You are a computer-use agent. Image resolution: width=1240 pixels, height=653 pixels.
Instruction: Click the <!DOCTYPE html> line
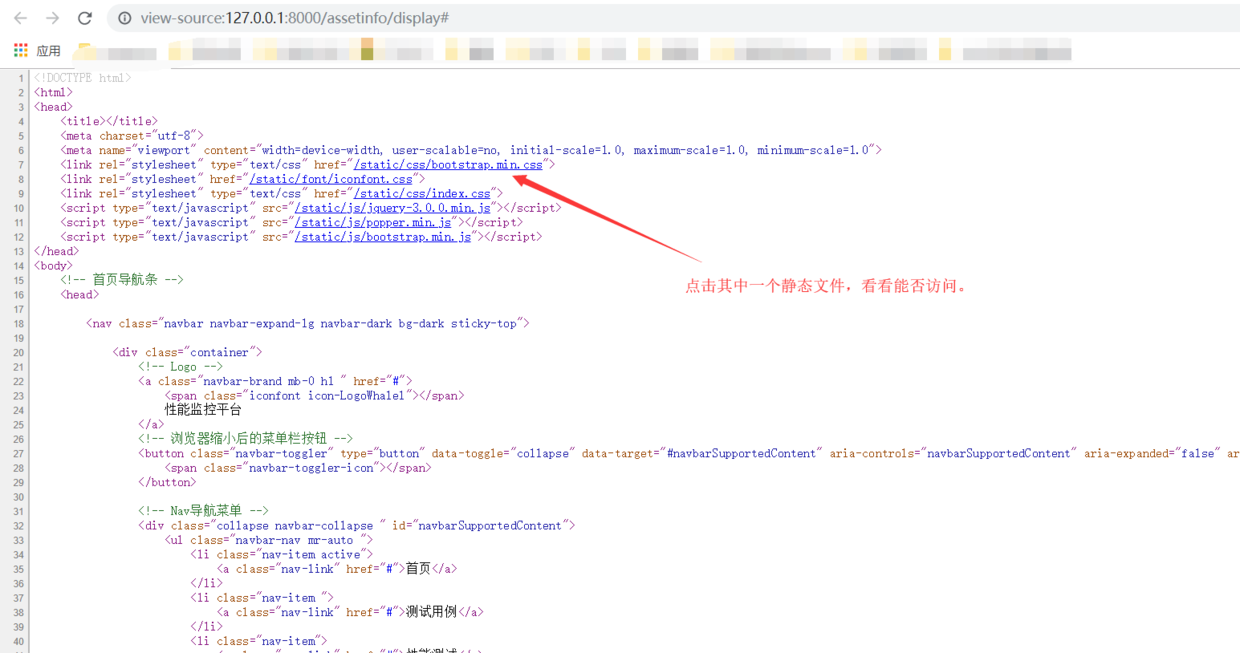coord(83,78)
